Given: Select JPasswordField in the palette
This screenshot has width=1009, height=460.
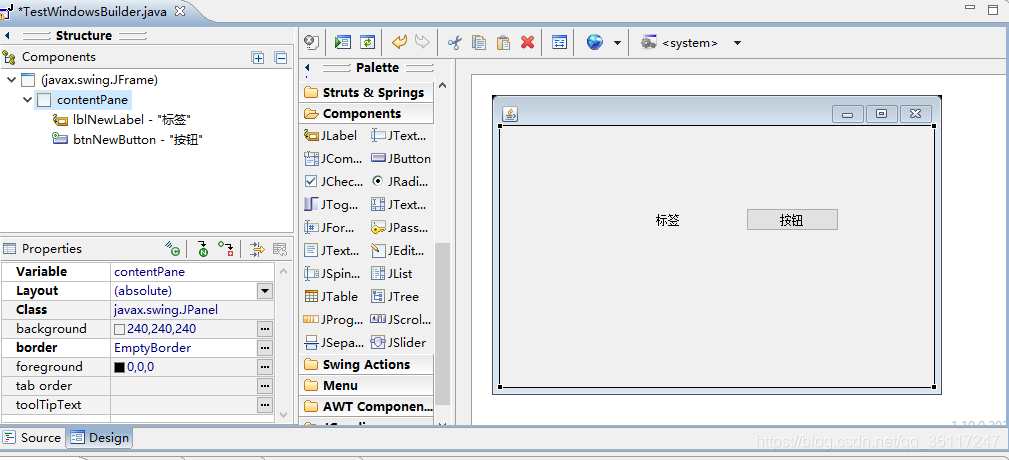Looking at the screenshot, I should pyautogui.click(x=400, y=227).
